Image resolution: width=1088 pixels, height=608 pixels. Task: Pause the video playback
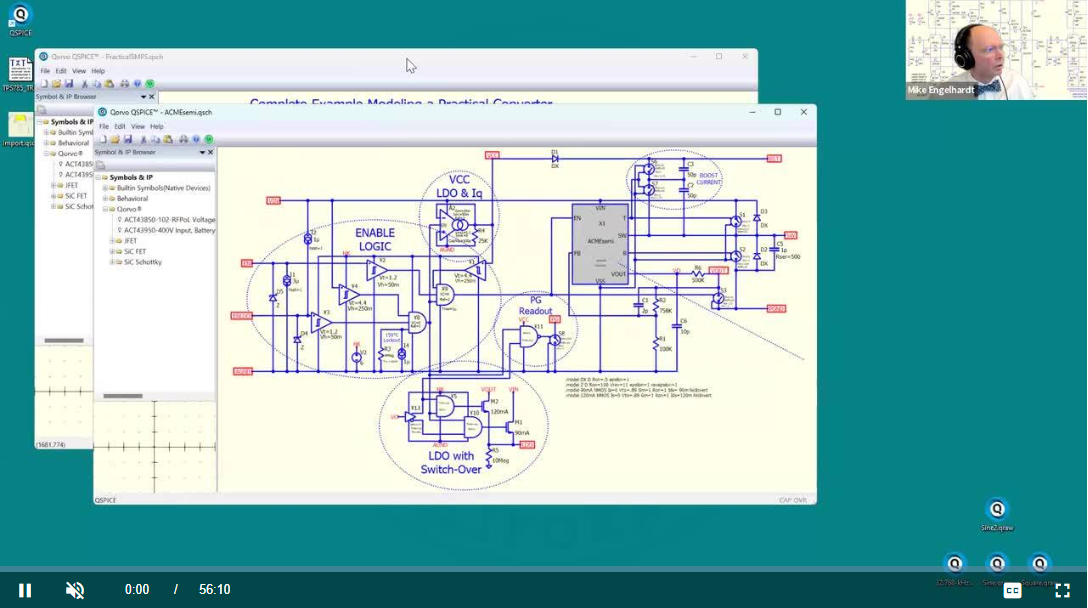click(x=25, y=590)
